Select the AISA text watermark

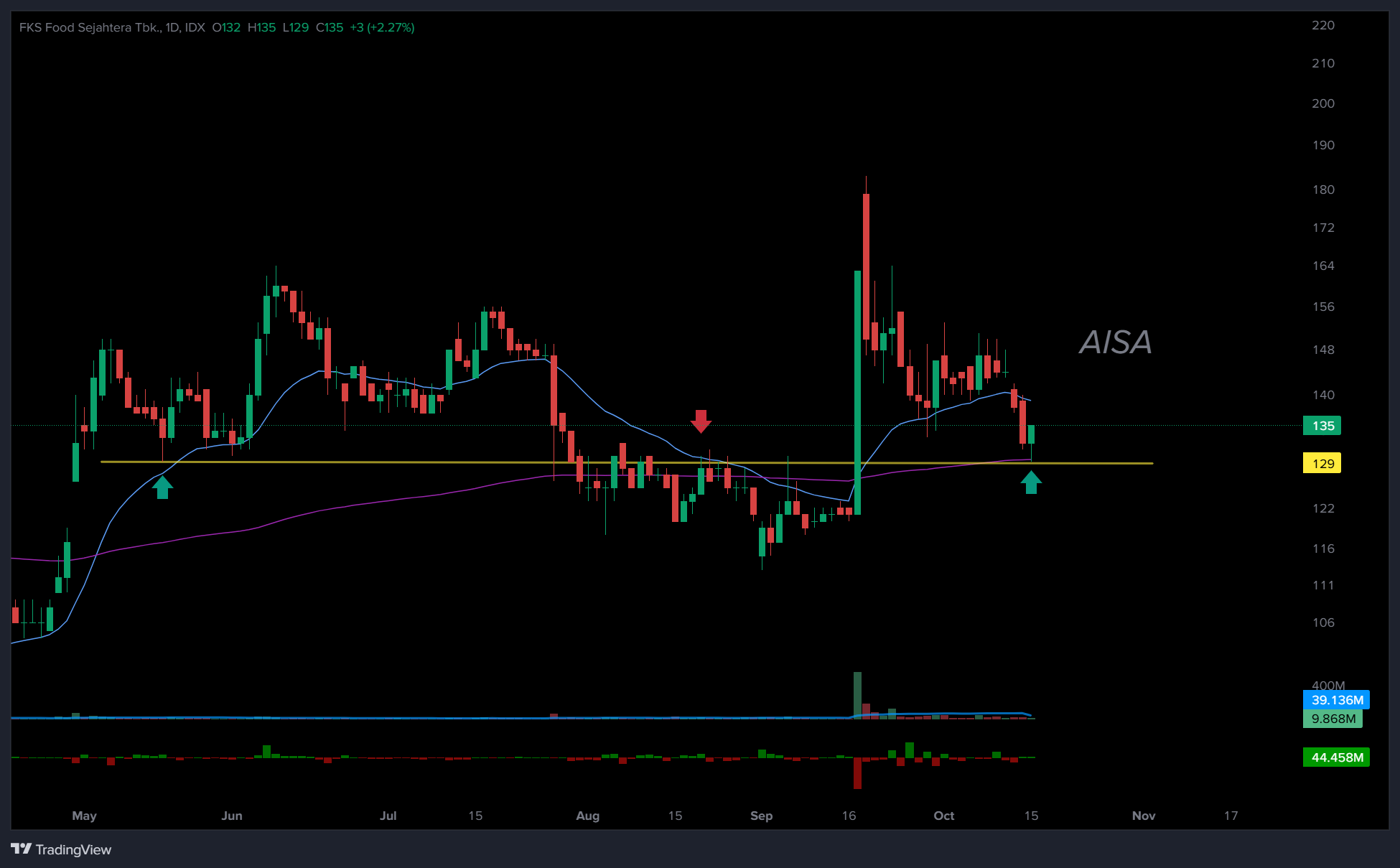(x=1115, y=342)
